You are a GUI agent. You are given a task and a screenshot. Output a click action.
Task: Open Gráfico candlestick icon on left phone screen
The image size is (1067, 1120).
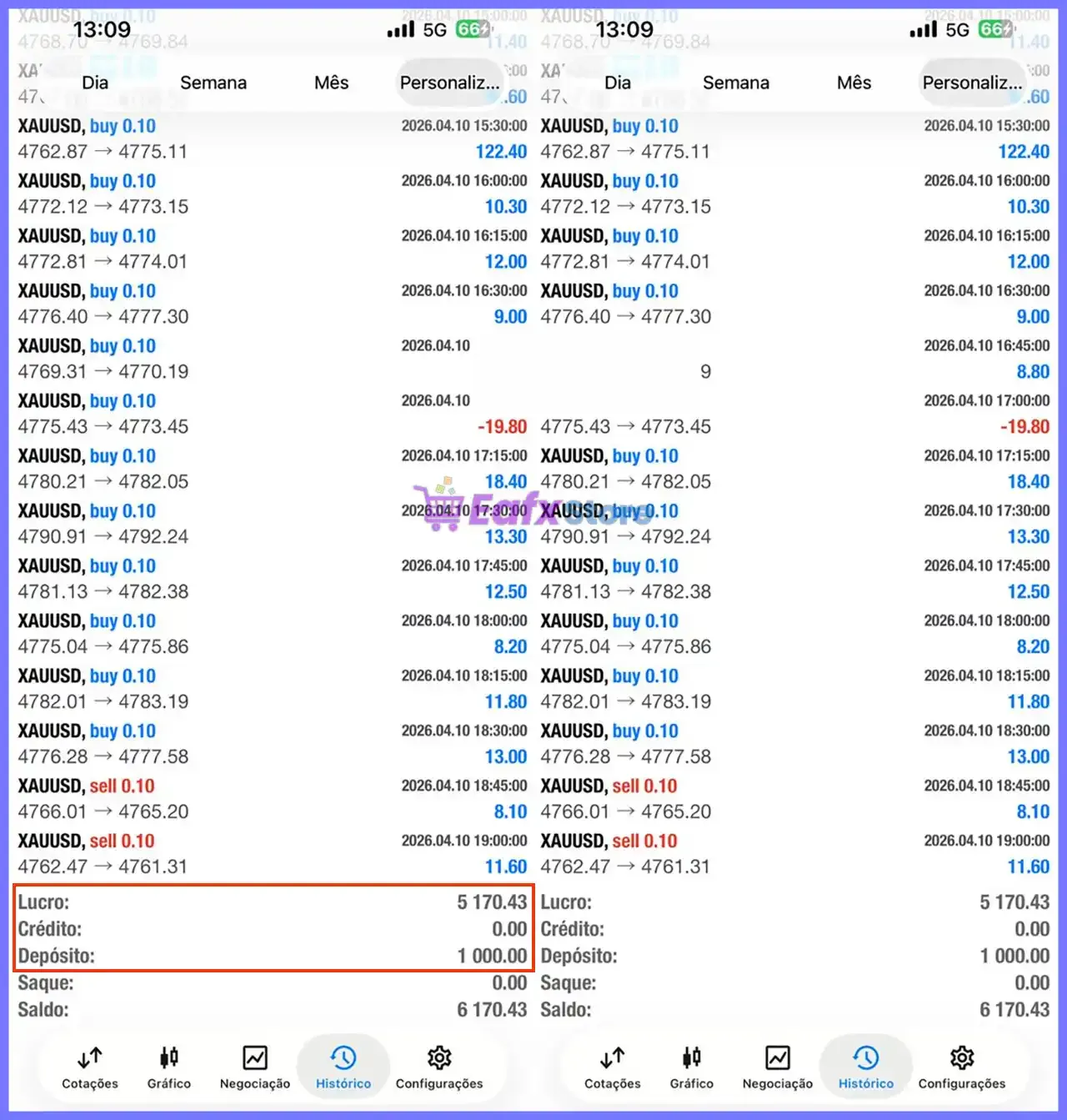pyautogui.click(x=169, y=1058)
